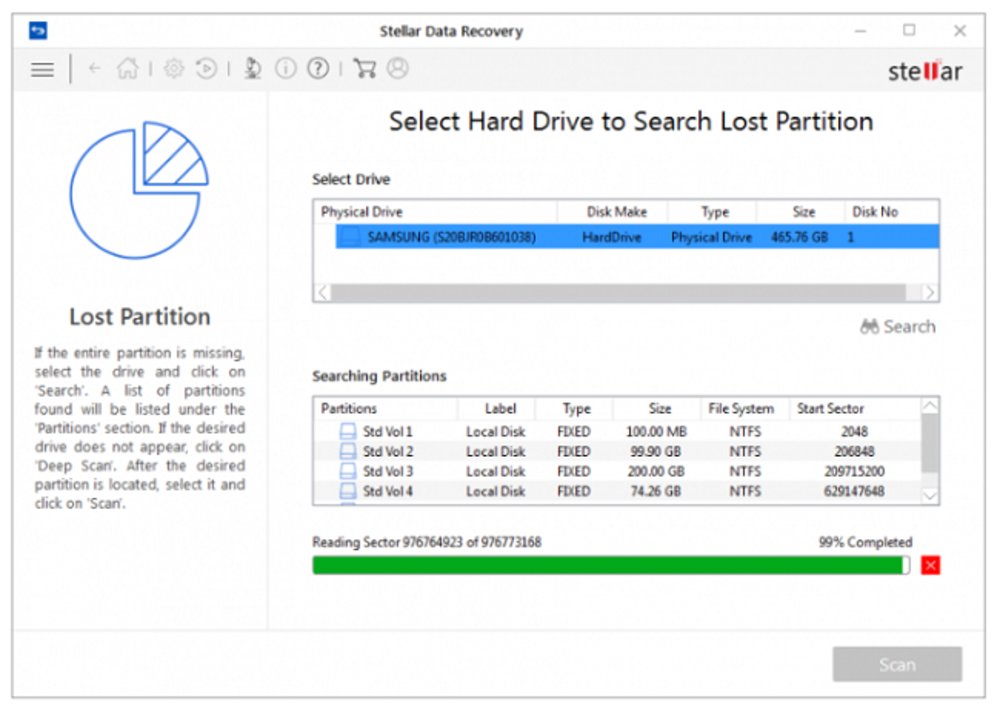Image resolution: width=1000 pixels, height=707 pixels.
Task: Click start sector 206848
Action: click(854, 451)
